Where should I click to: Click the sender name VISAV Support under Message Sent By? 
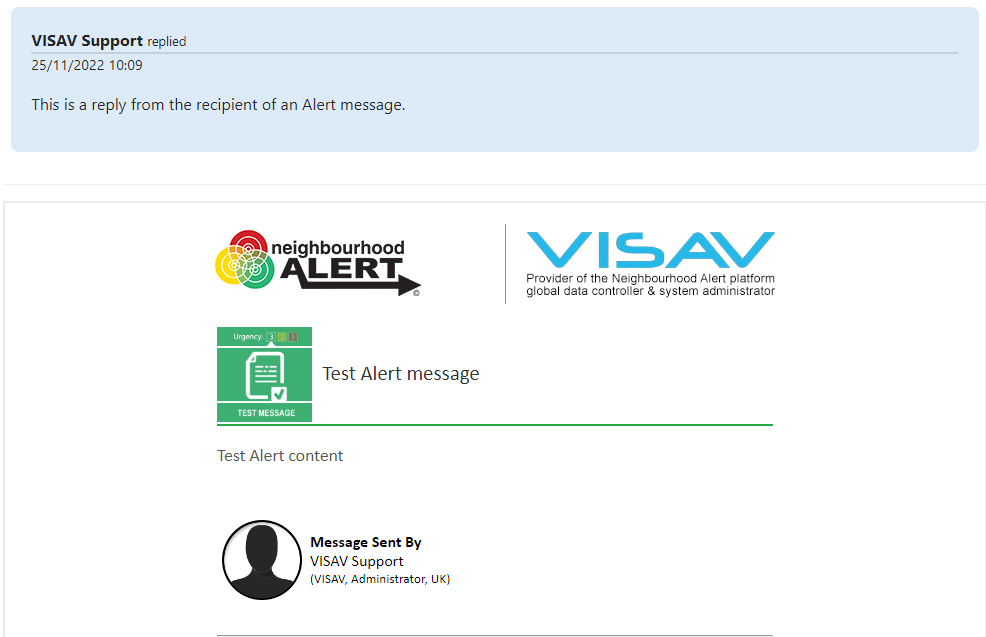[x=357, y=561]
